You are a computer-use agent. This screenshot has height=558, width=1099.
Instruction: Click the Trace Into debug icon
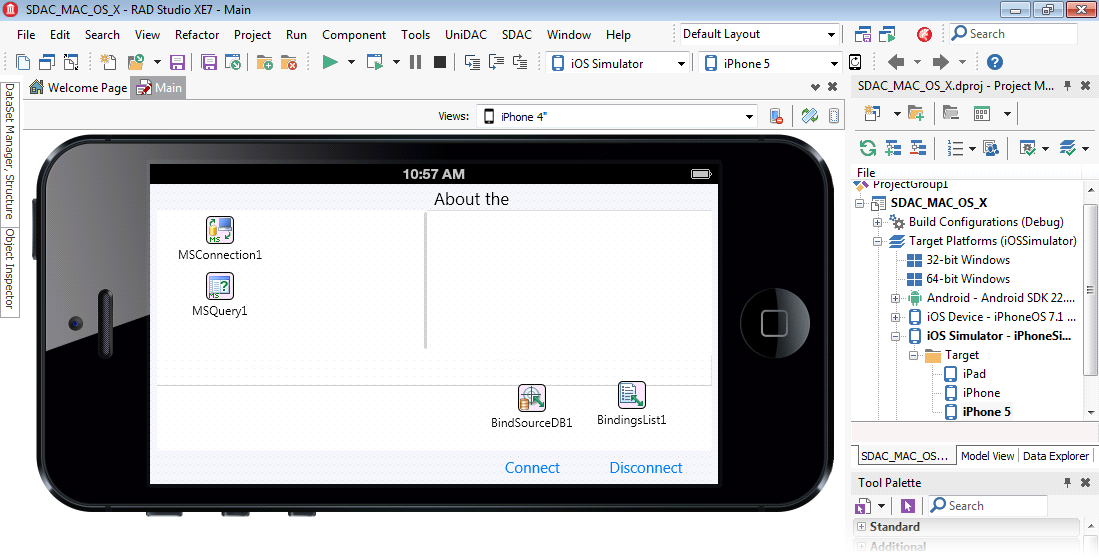click(x=472, y=62)
